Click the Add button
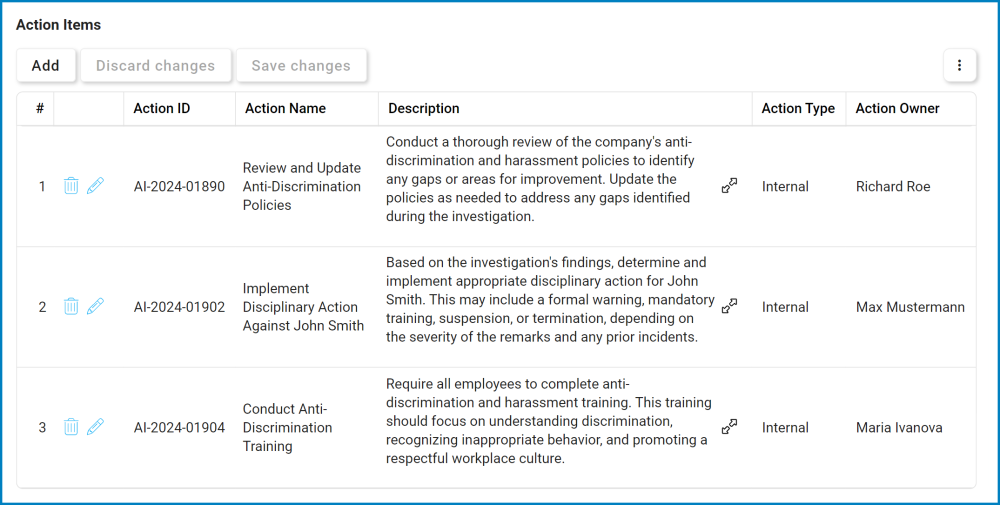 46,66
